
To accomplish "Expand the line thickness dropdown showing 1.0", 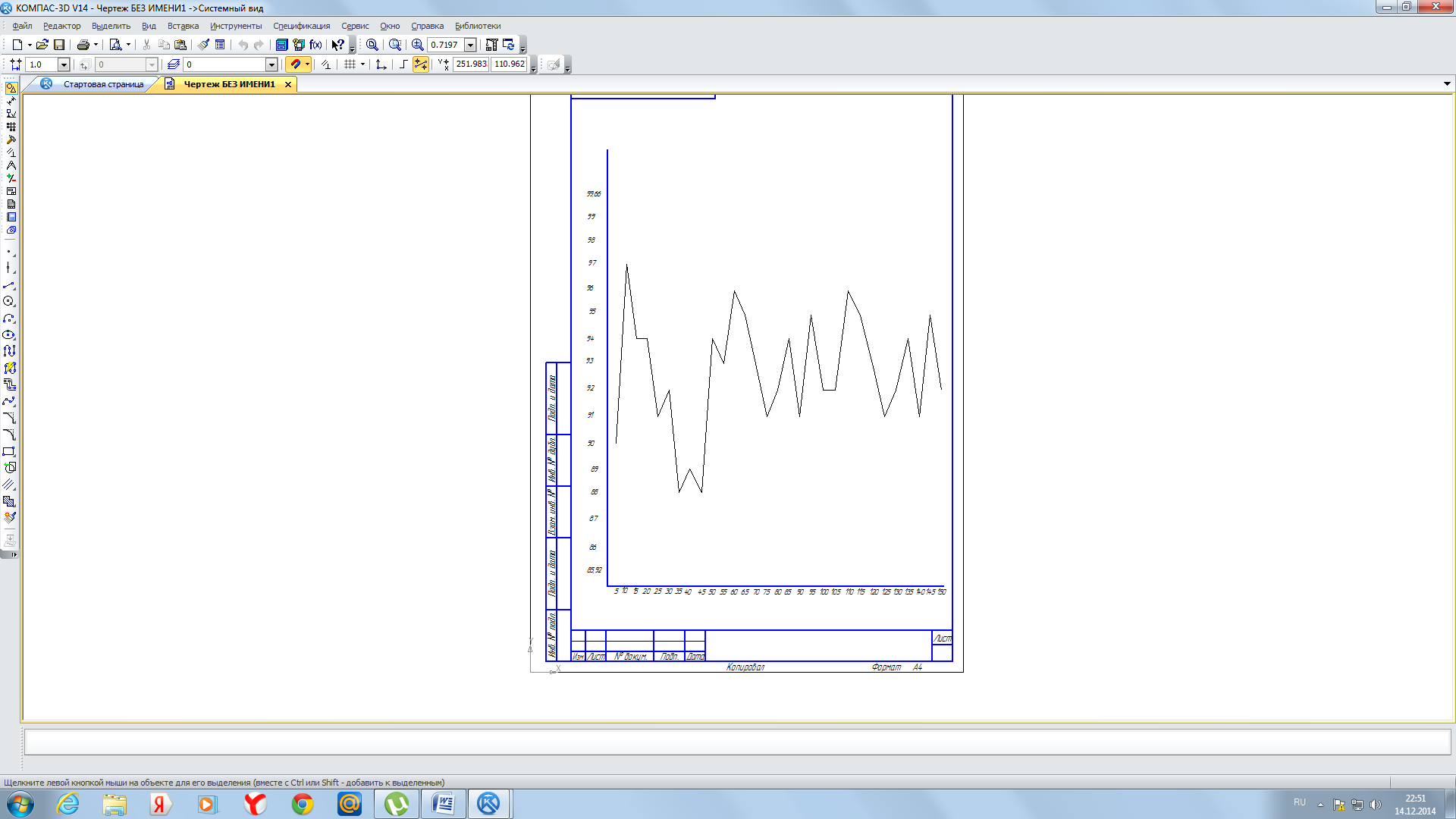I will tap(63, 64).
